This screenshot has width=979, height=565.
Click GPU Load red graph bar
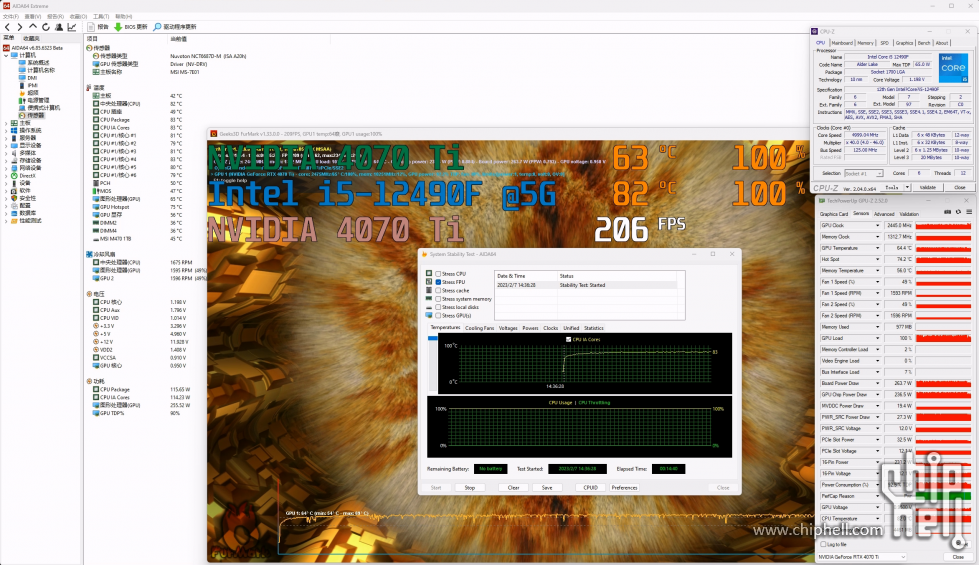tap(943, 338)
